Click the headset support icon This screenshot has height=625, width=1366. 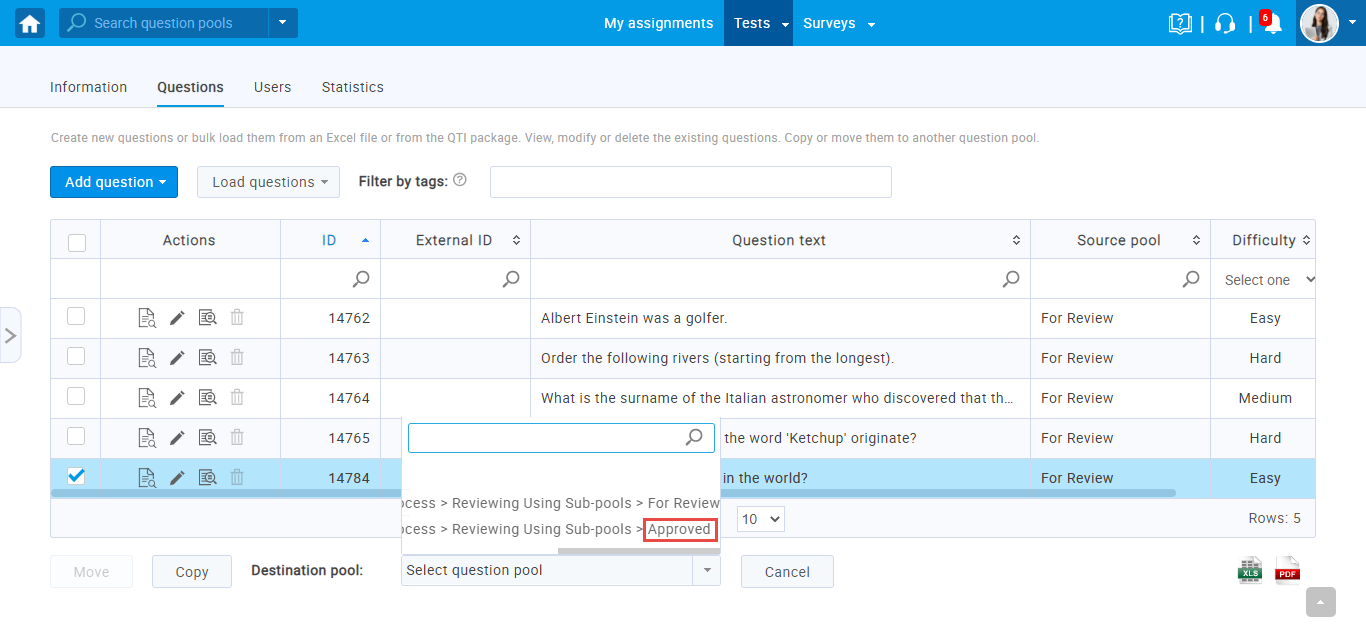[1225, 23]
